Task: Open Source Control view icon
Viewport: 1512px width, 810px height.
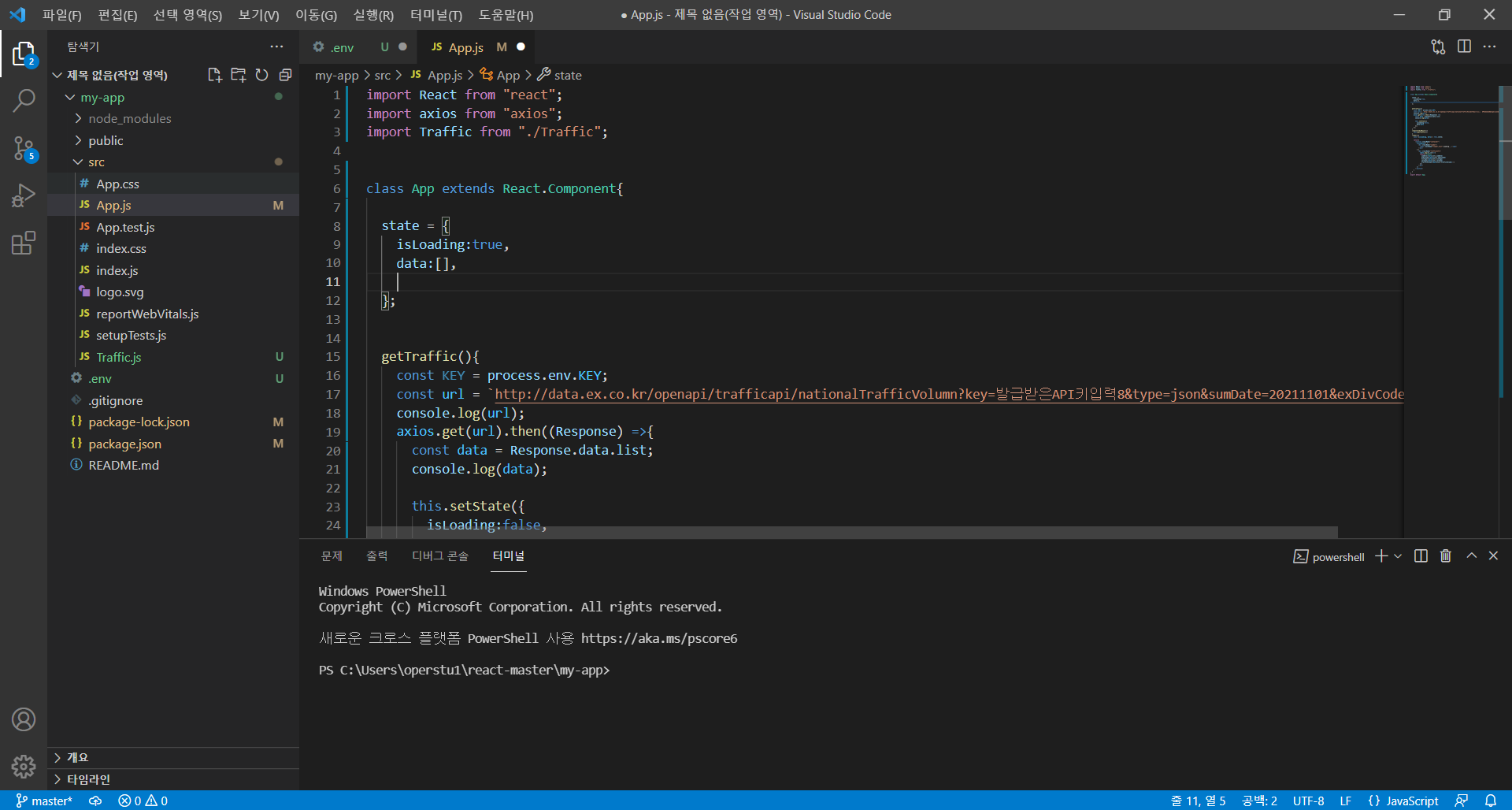Action: [24, 148]
